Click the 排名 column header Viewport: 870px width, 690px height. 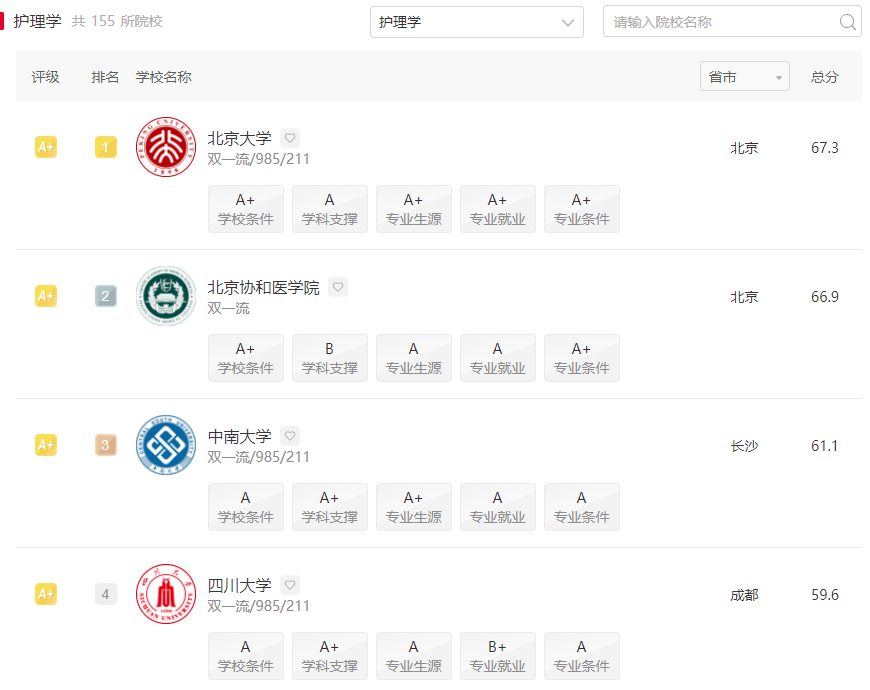[x=105, y=77]
